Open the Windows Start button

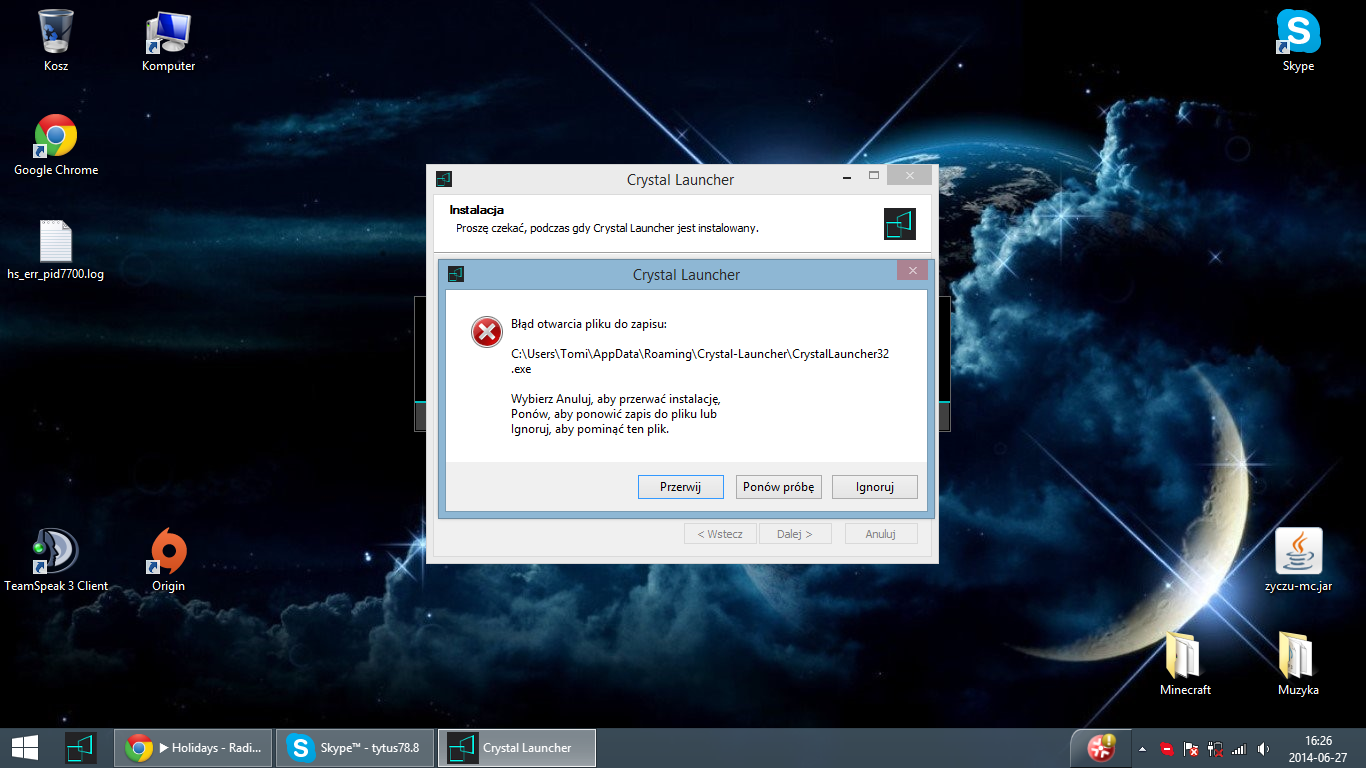25,747
